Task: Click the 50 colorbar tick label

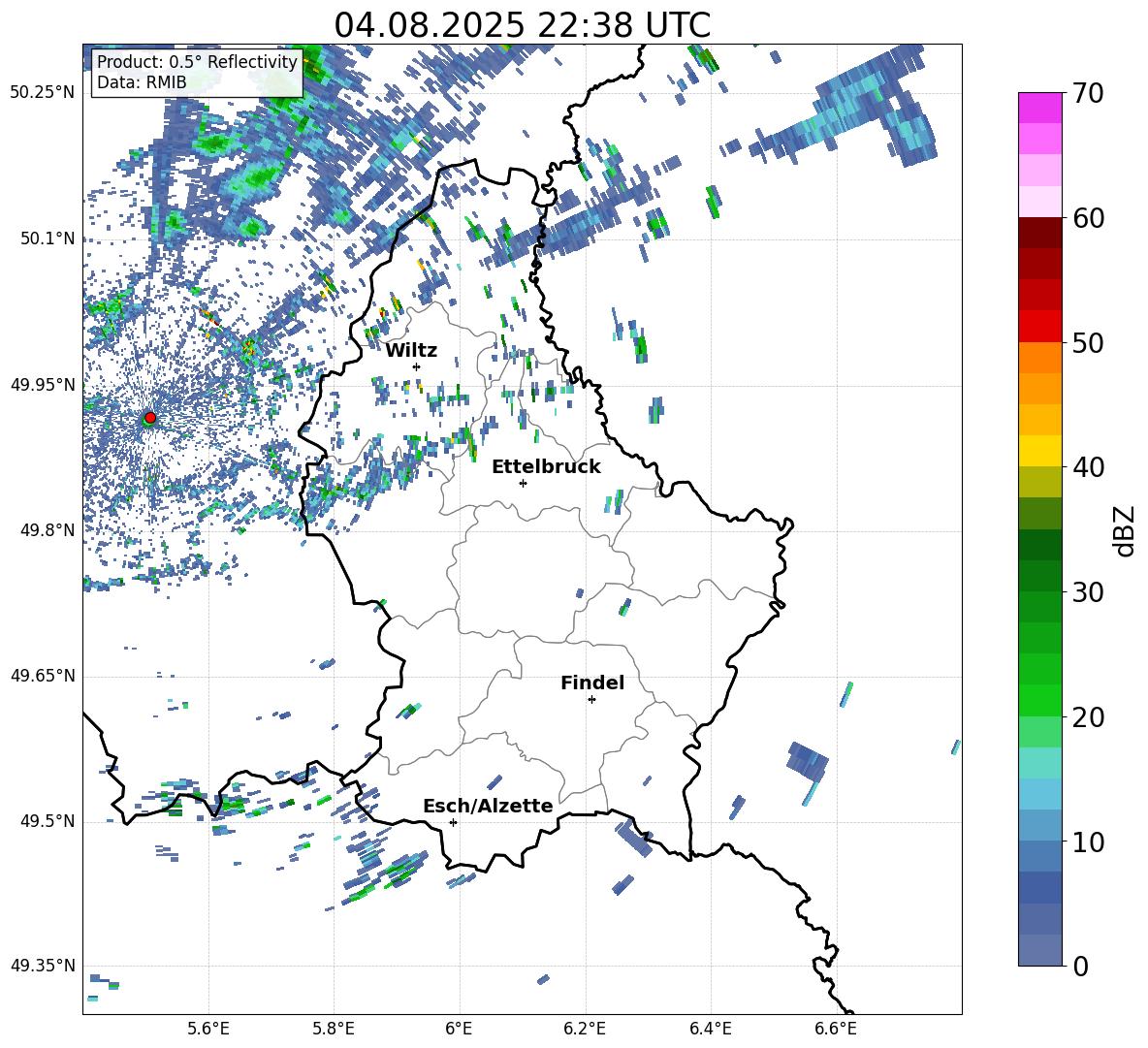Action: (1088, 343)
